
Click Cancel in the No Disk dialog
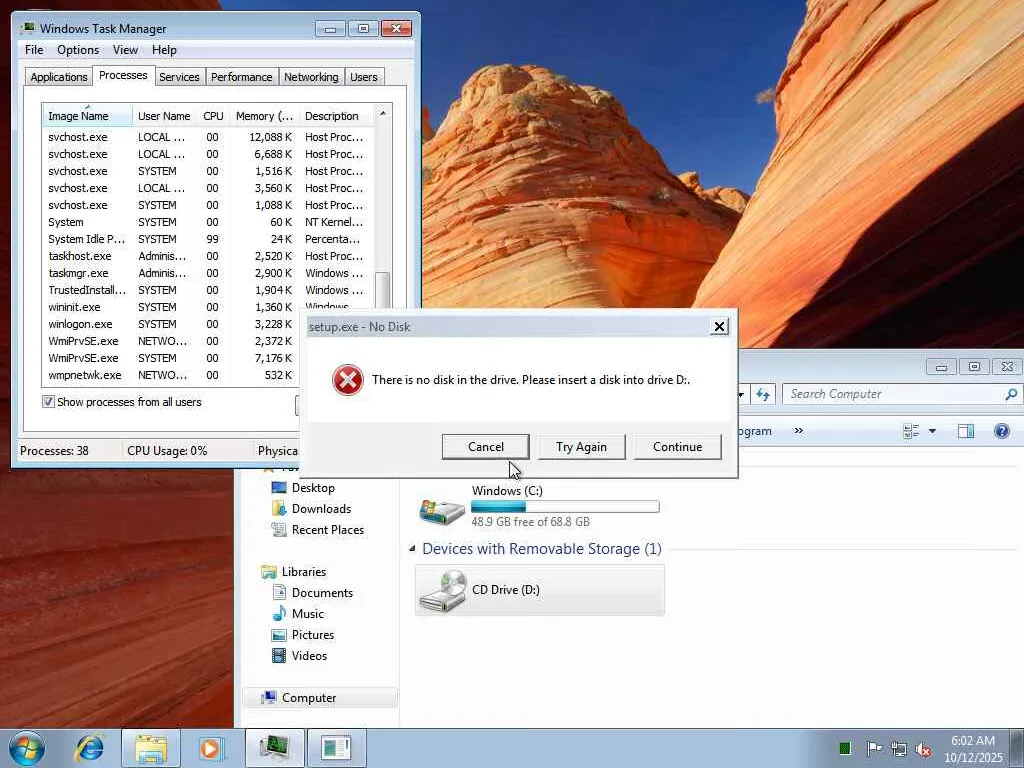pos(485,447)
